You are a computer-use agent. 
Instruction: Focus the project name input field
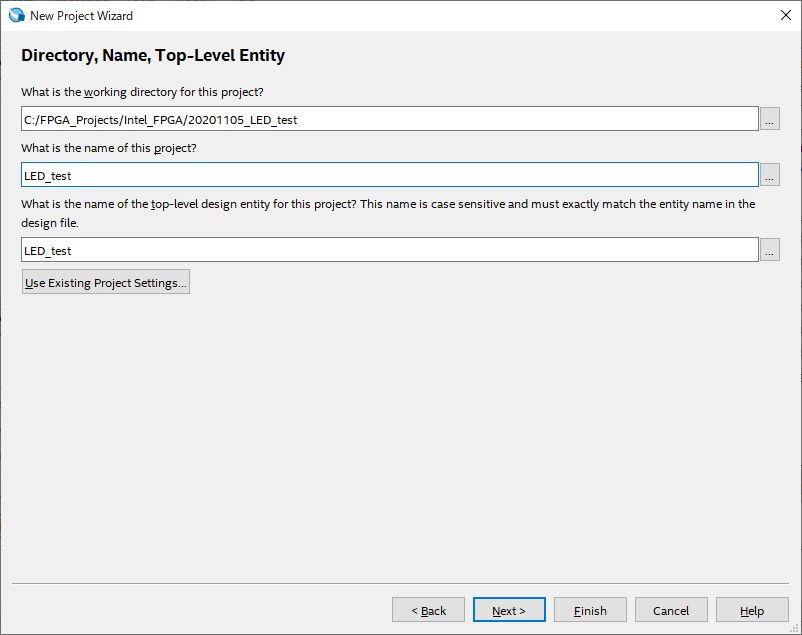point(390,175)
